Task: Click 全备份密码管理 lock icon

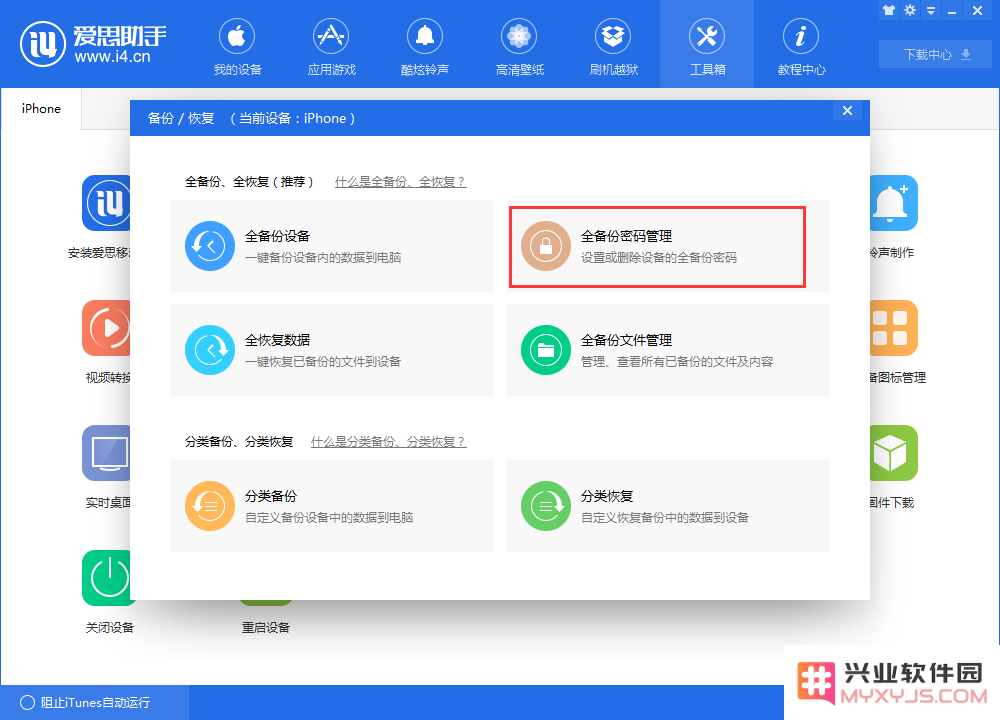Action: tap(546, 246)
